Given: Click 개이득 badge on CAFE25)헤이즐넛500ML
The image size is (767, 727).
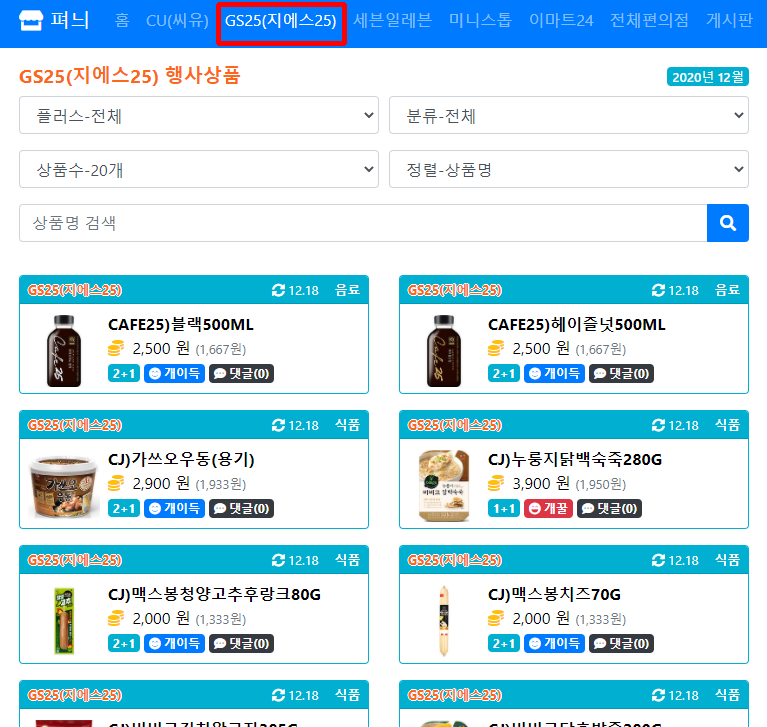Looking at the screenshot, I should coord(555,374).
